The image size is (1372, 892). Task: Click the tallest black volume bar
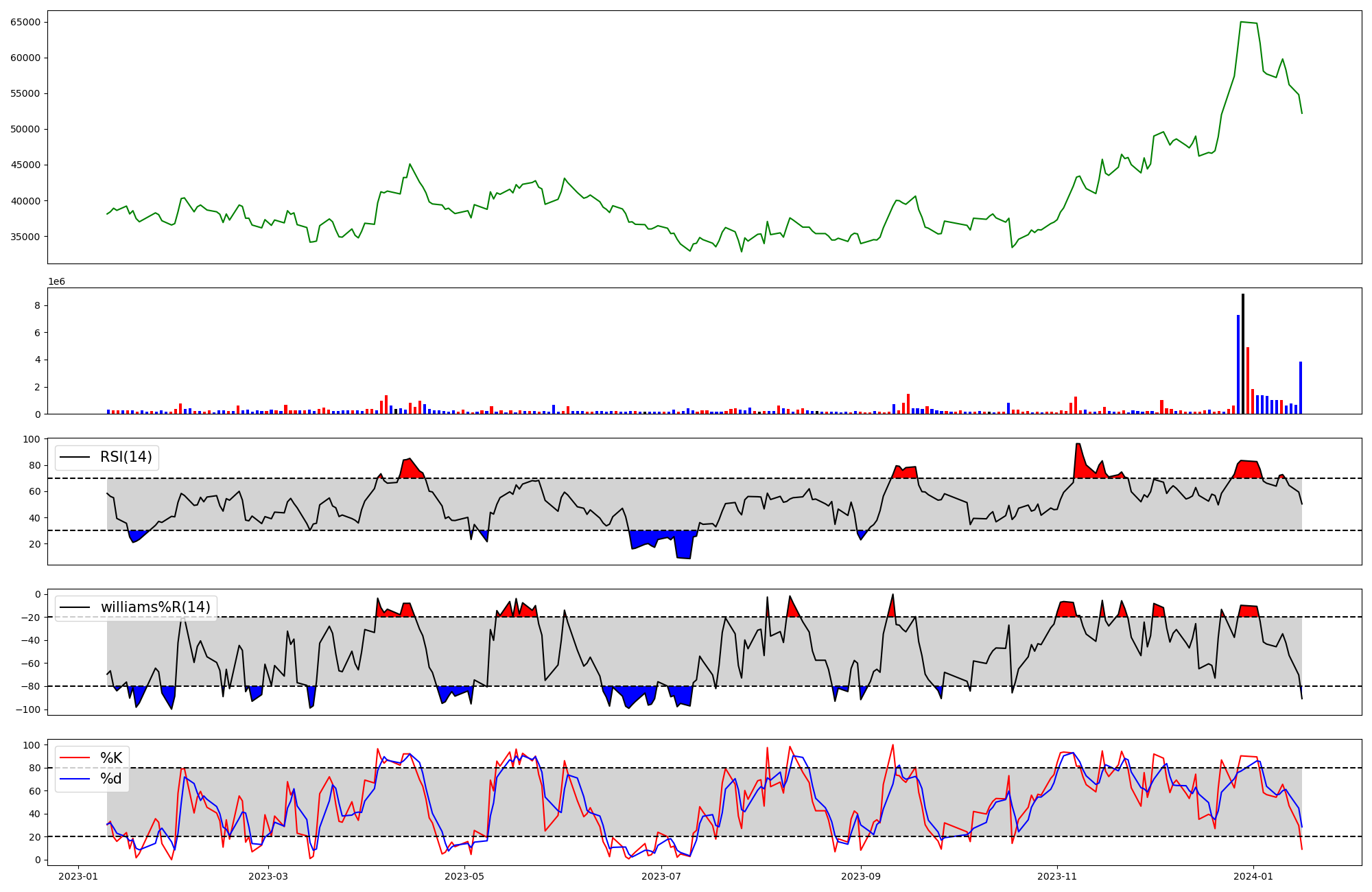pos(1243,354)
